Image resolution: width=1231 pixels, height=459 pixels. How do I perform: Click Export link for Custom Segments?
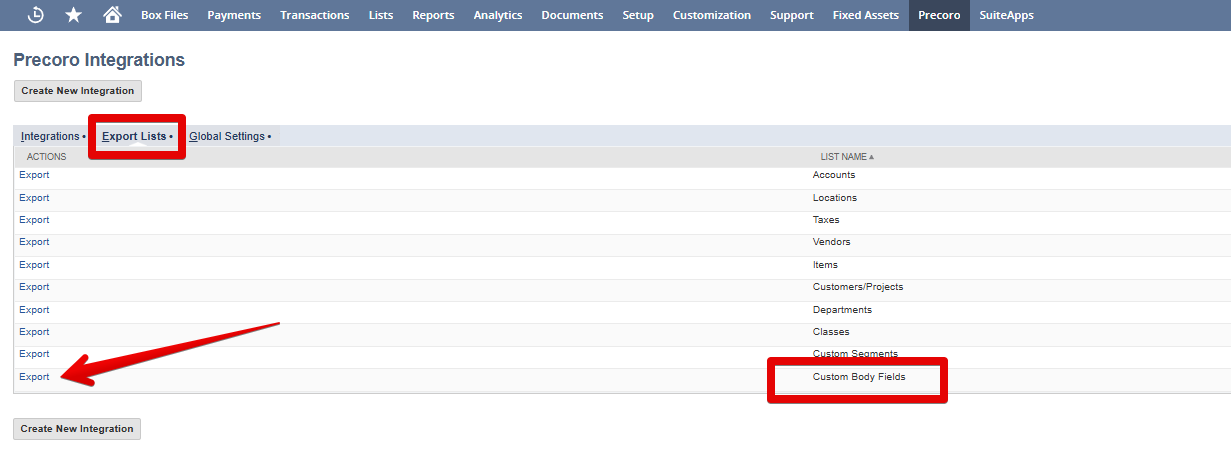tap(34, 354)
